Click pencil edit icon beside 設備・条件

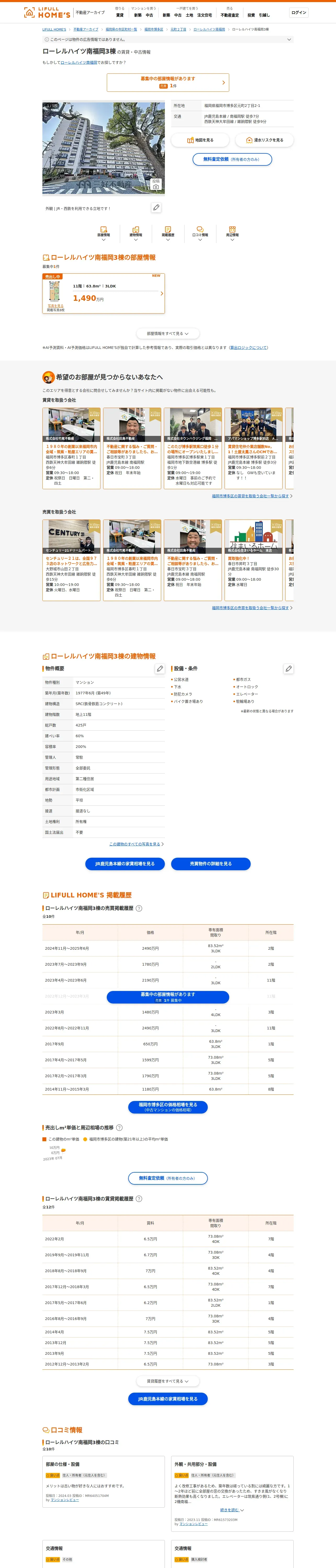[x=288, y=668]
